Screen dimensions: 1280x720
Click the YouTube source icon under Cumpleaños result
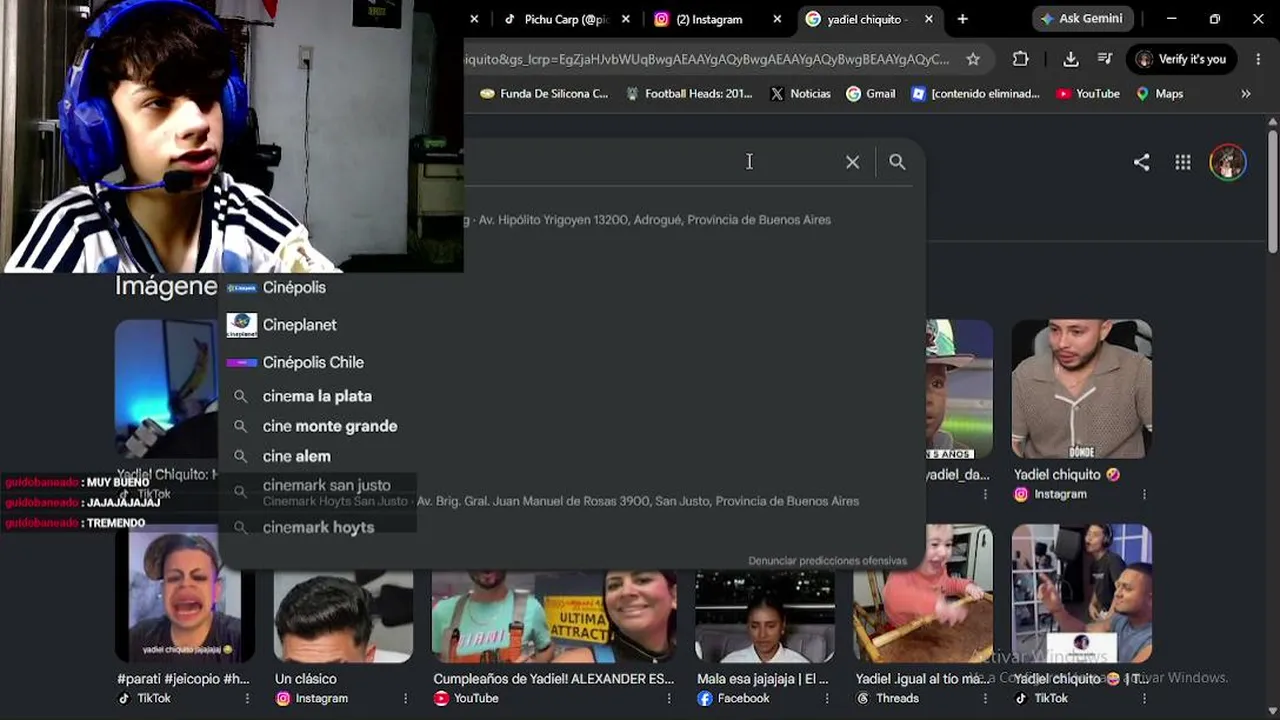[x=441, y=699]
